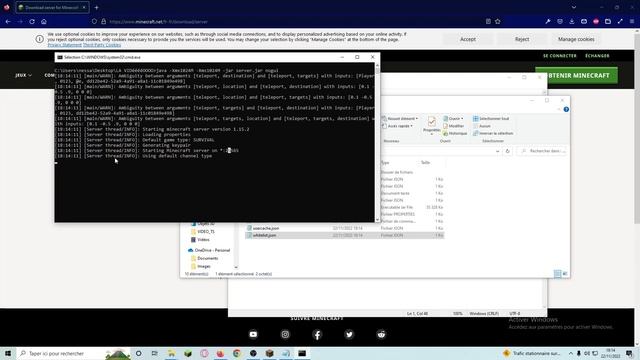Open Minecraft Instagram social icon
This screenshot has width=640, height=360.
point(285,334)
